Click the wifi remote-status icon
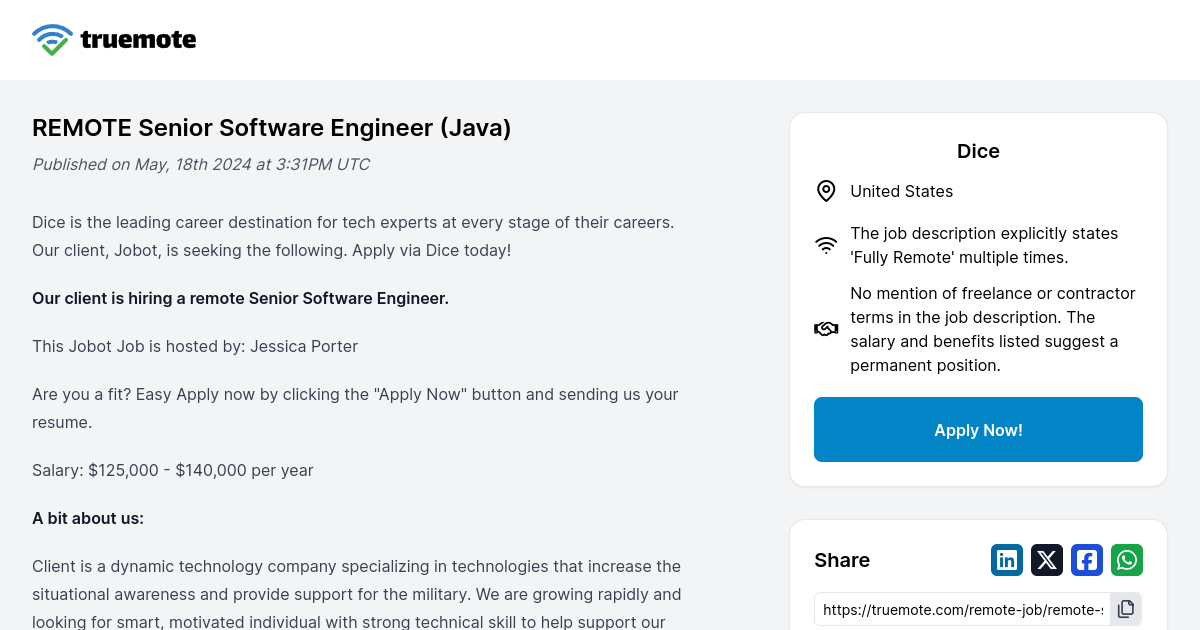1200x630 pixels. [x=826, y=245]
